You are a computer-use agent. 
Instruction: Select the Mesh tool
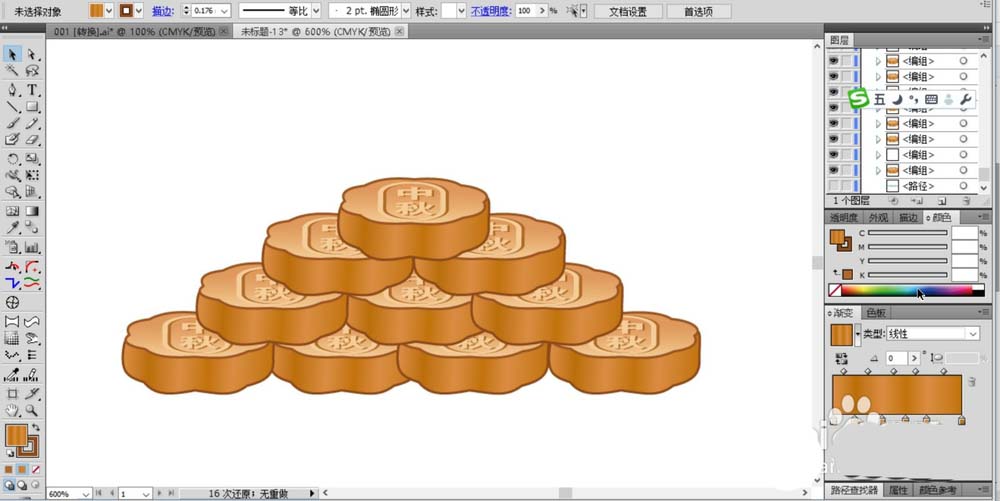[x=12, y=211]
